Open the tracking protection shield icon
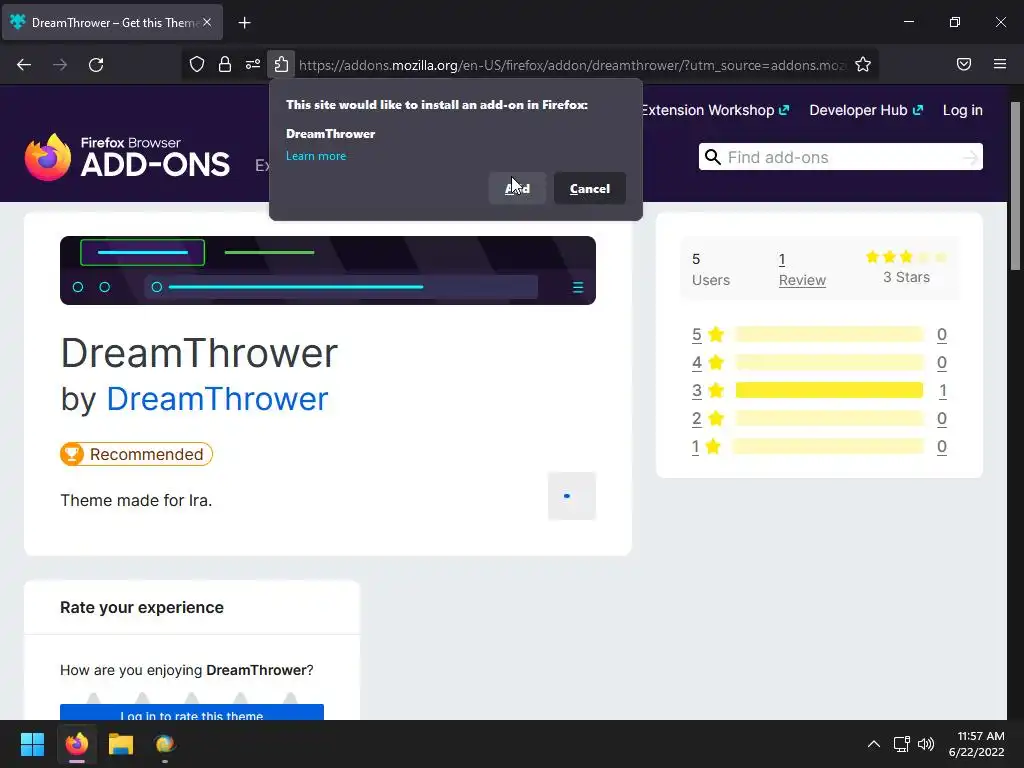The height and width of the screenshot is (768, 1024). 197,64
